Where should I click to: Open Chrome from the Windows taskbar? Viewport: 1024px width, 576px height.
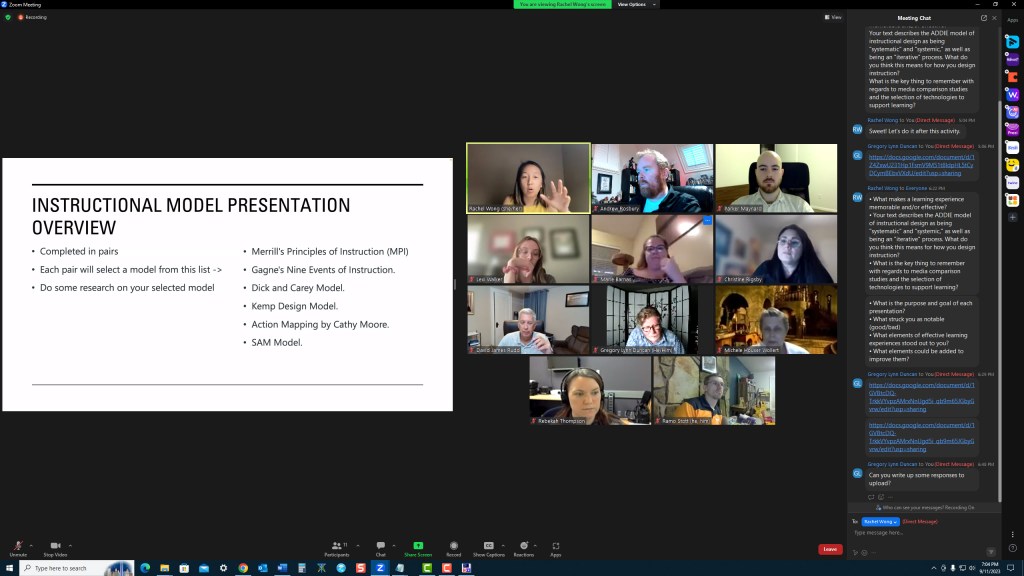click(243, 568)
